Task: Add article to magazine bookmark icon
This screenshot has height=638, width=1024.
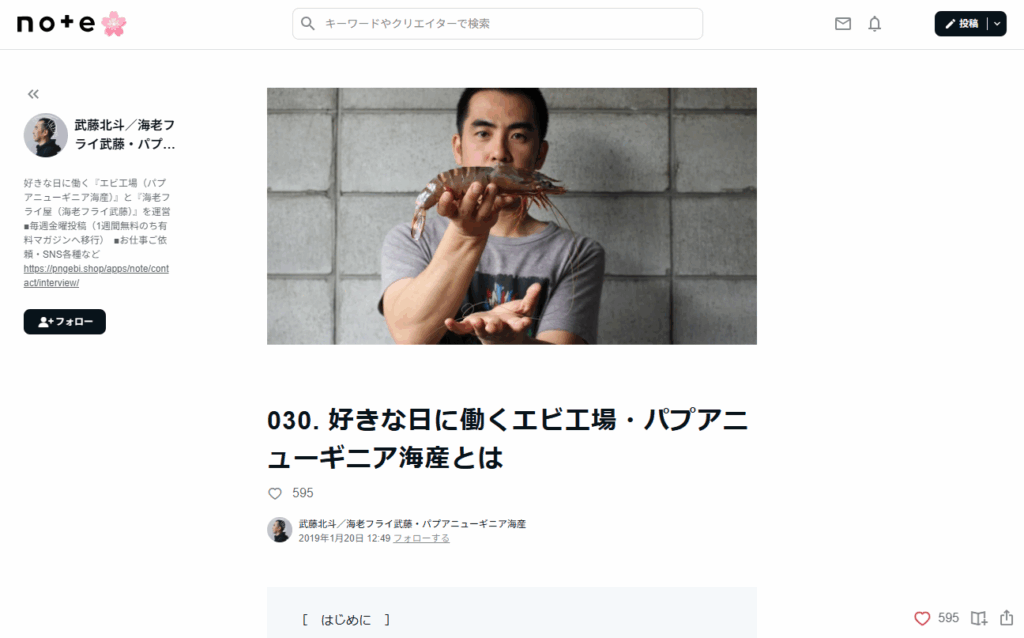Action: [x=978, y=618]
